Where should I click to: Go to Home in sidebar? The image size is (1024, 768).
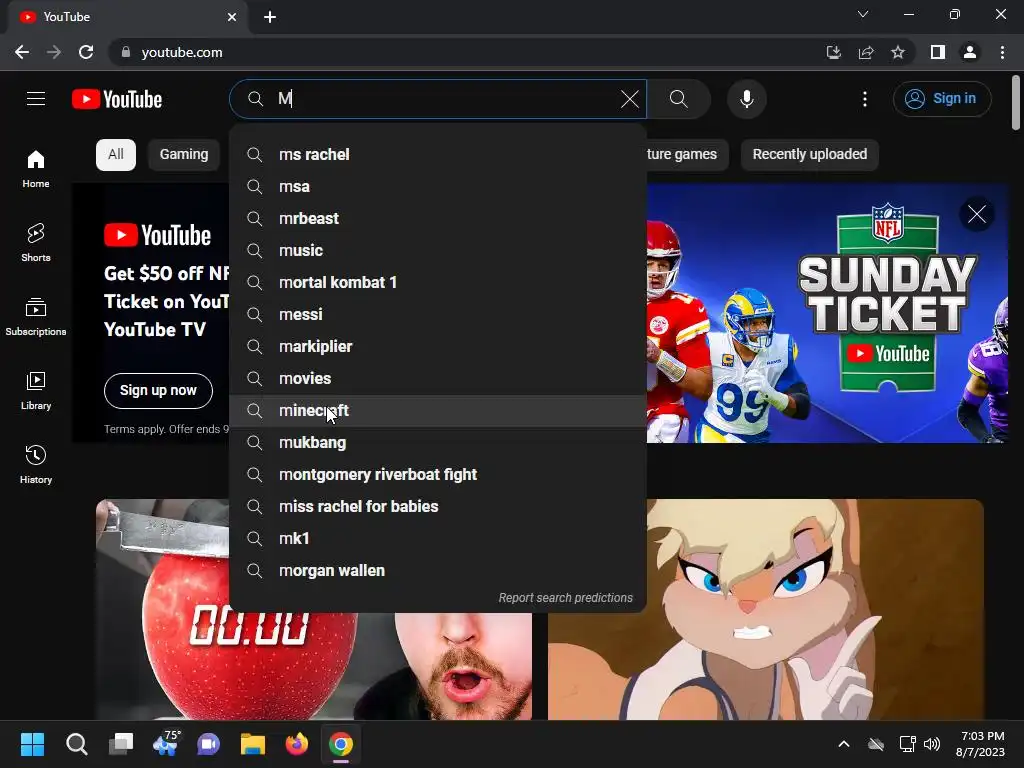(36, 168)
